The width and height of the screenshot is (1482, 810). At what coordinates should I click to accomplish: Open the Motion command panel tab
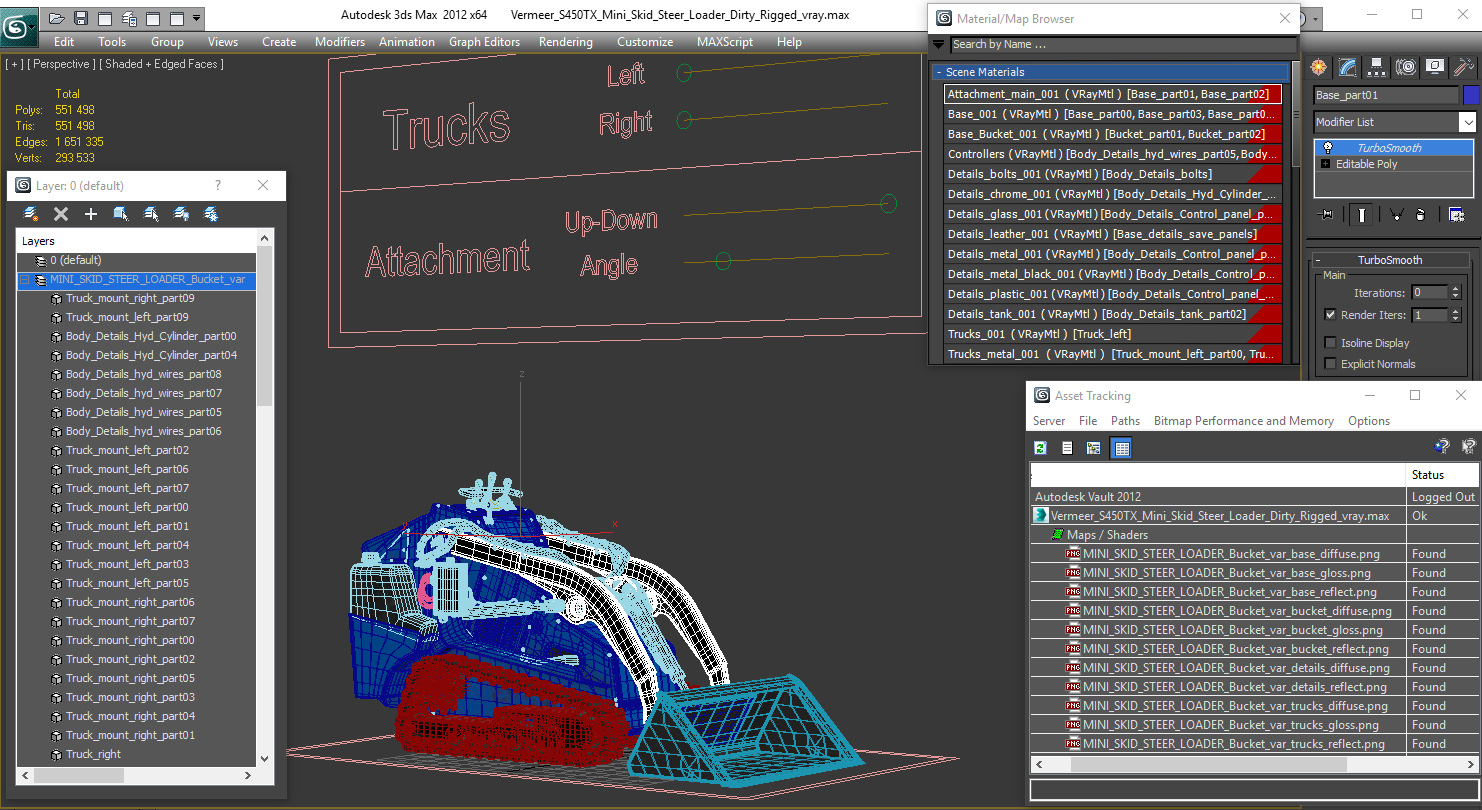pos(1406,67)
